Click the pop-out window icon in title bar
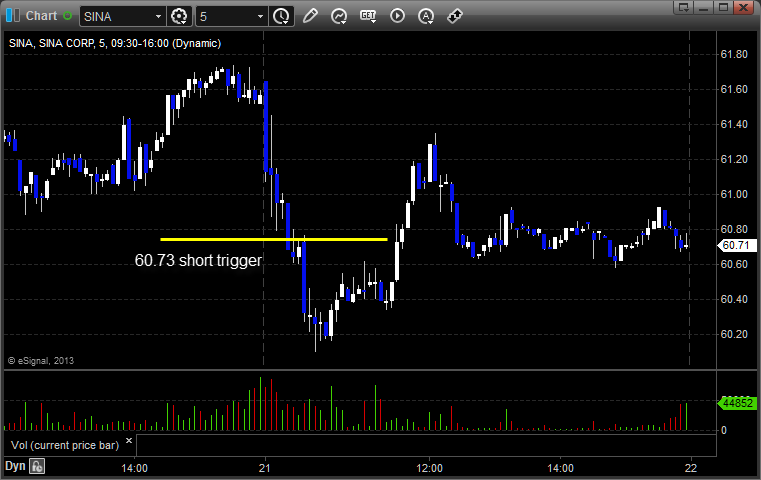Image resolution: width=761 pixels, height=480 pixels. point(684,7)
